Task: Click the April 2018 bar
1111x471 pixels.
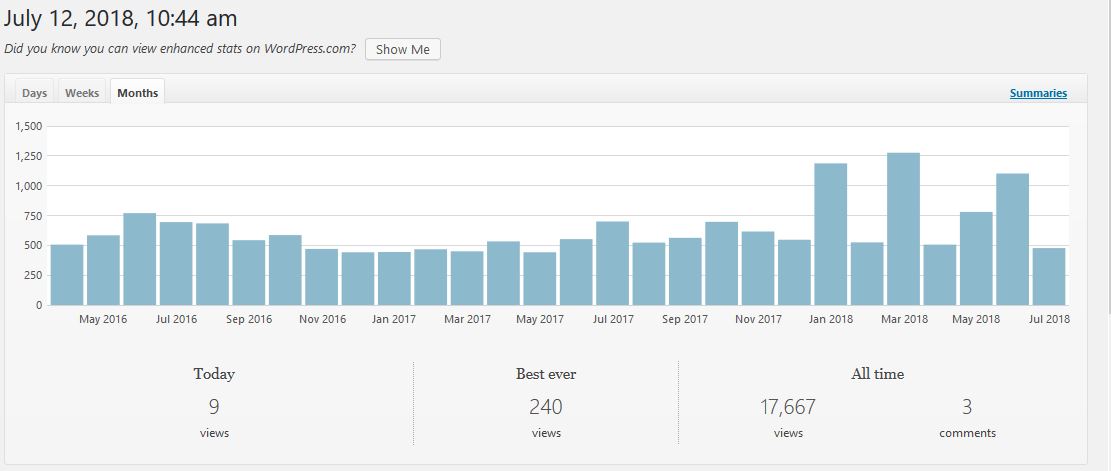Action: [940, 275]
